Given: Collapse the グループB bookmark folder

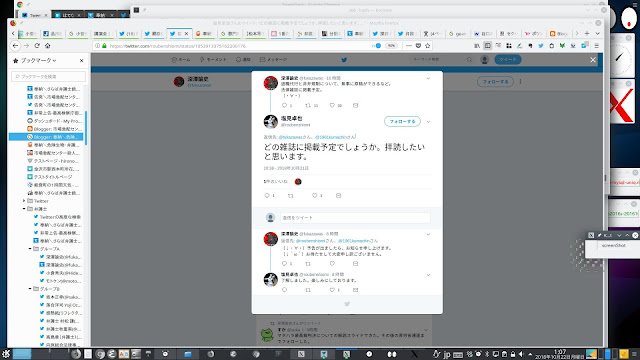Looking at the screenshot, I should tap(30, 289).
